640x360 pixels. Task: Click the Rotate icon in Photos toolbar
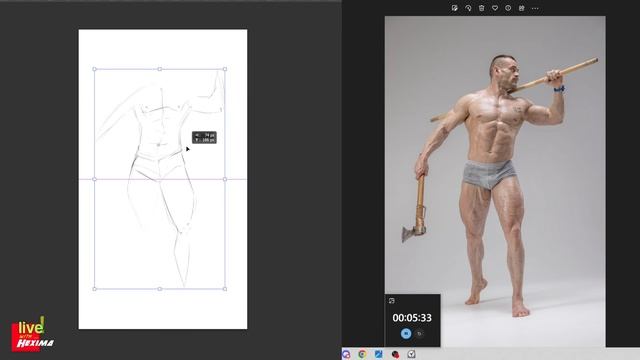click(468, 8)
